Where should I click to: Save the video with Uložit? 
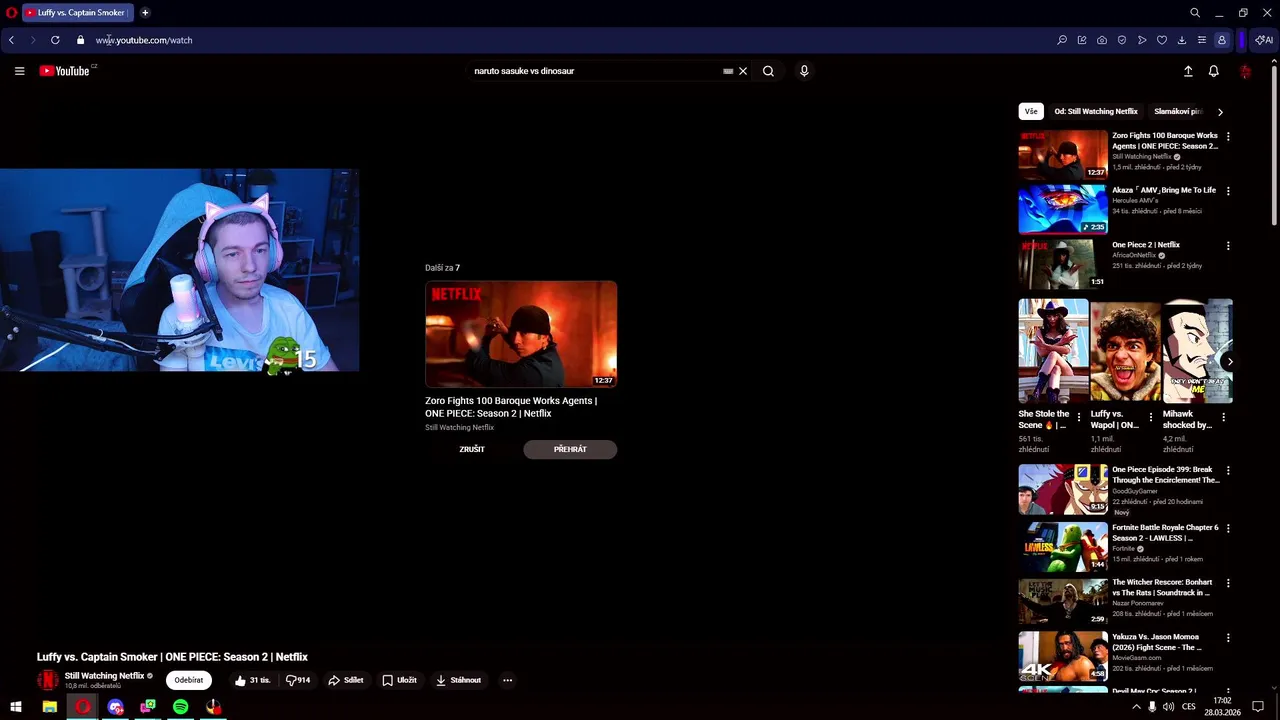tap(399, 680)
